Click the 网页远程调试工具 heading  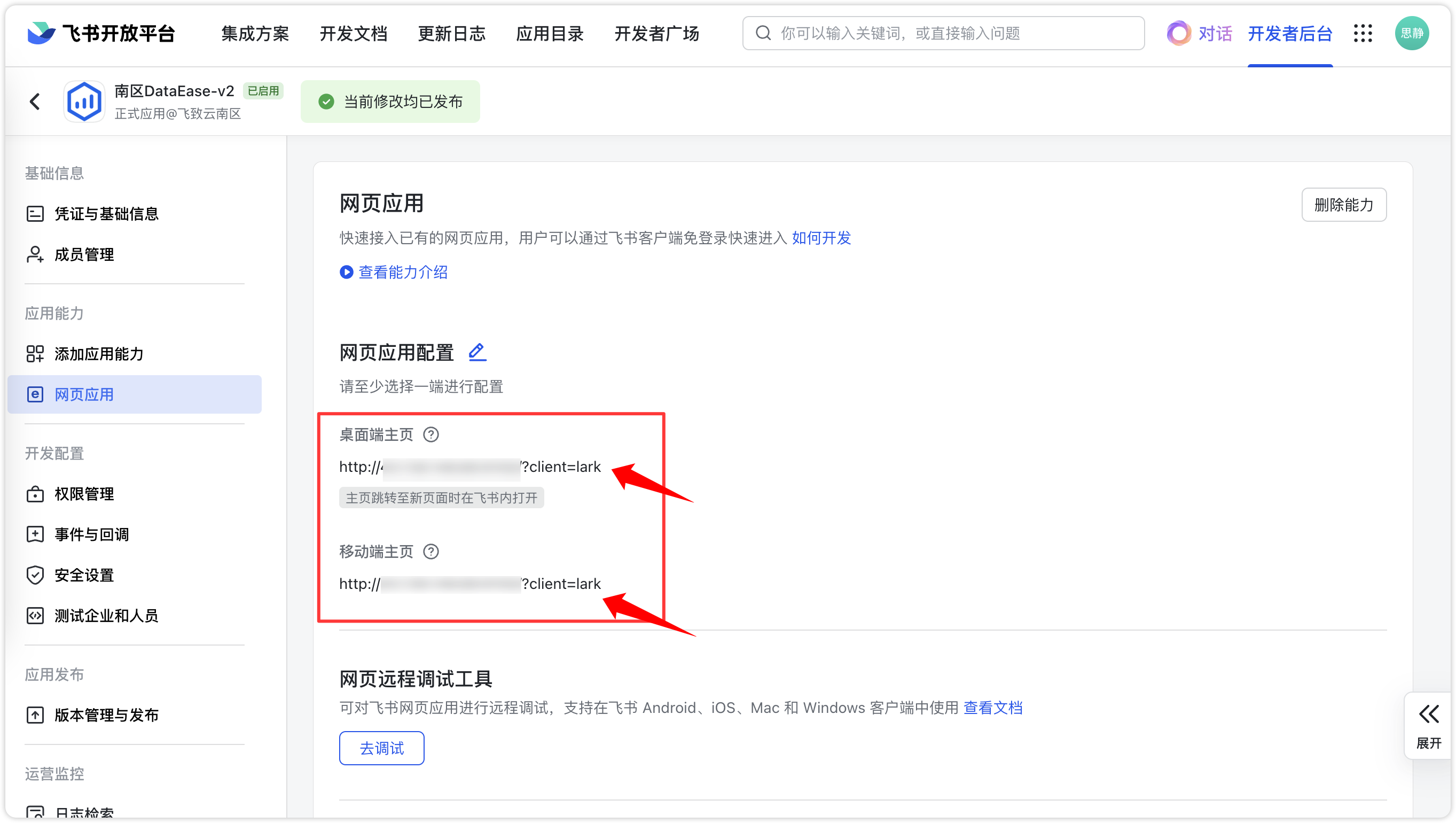click(x=416, y=679)
